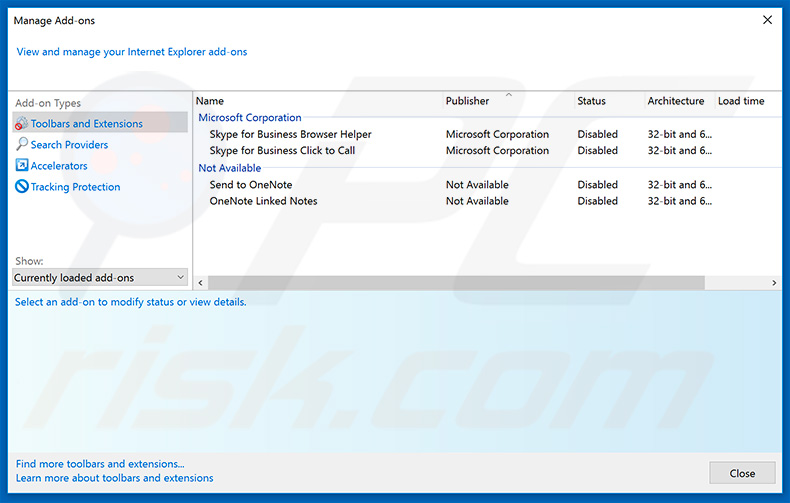Sort list by Publisher column header
Screen dimensions: 790x503
point(467,101)
